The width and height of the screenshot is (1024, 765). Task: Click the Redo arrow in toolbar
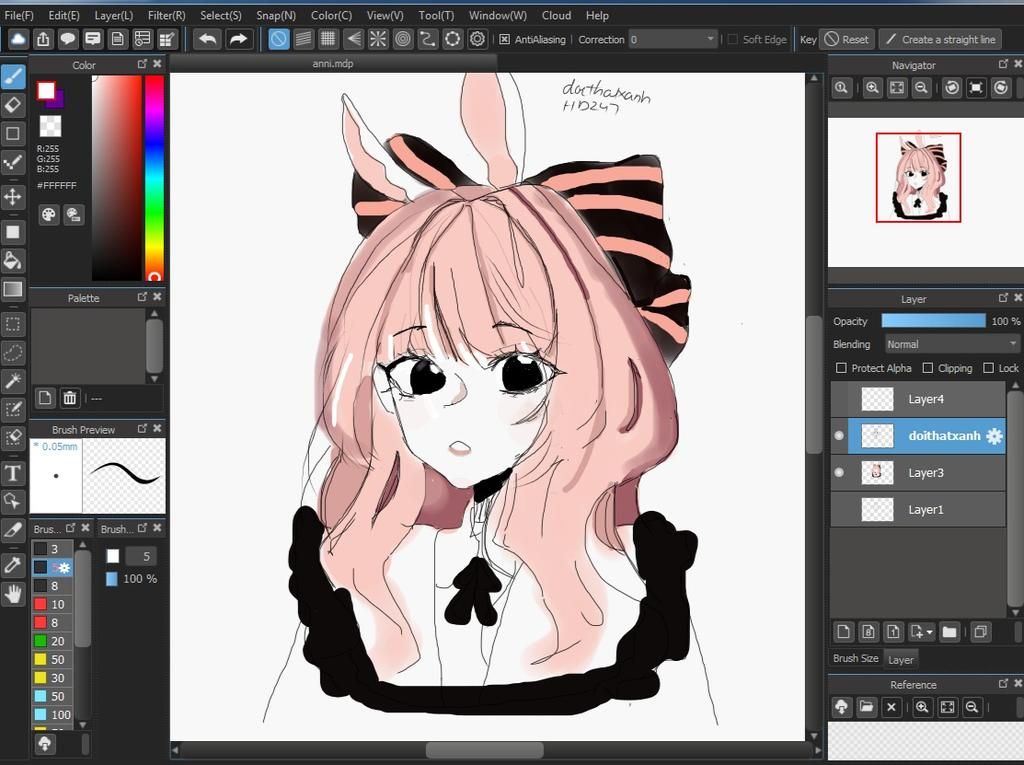(x=238, y=39)
